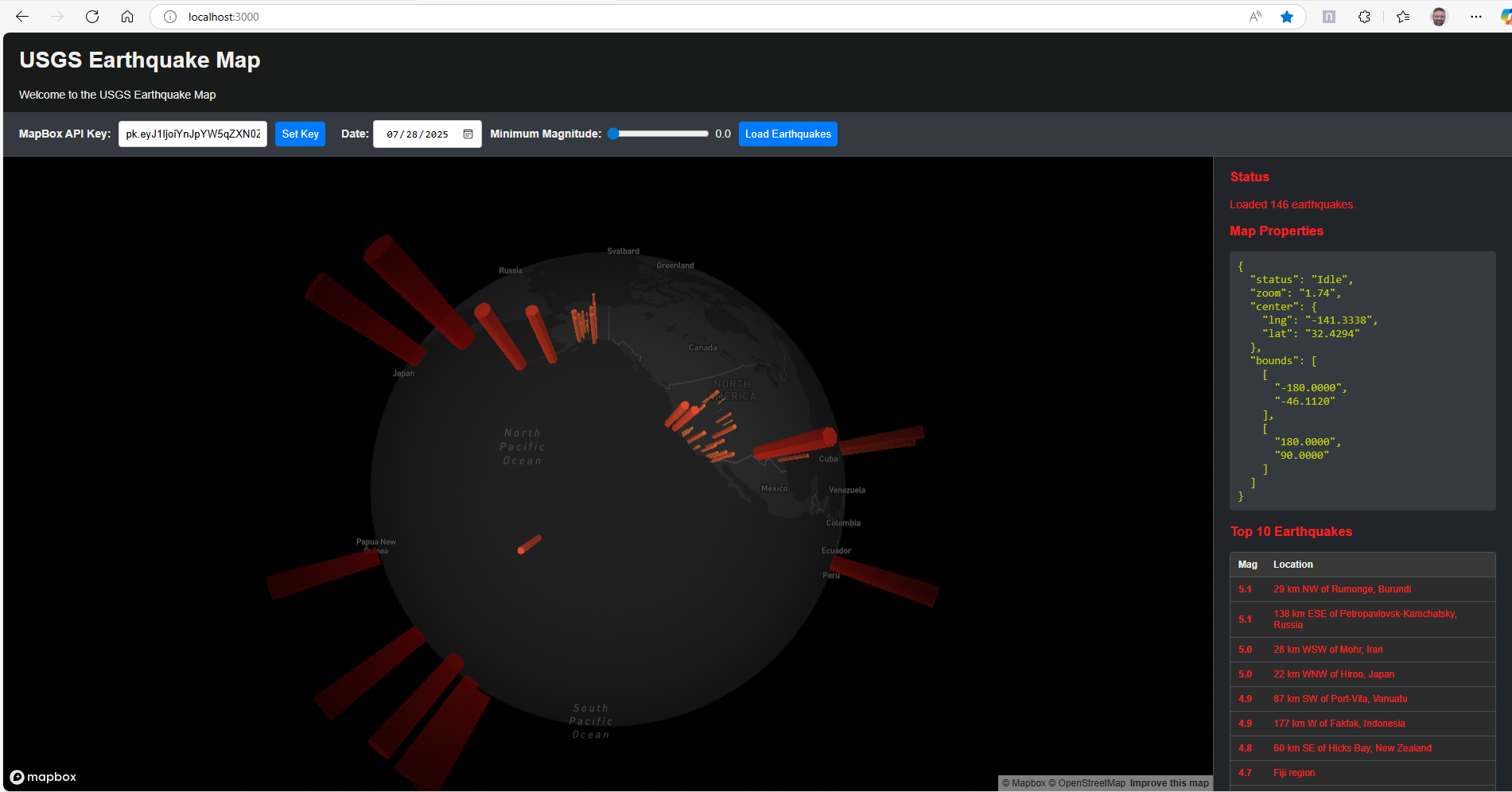Click the Set Key button
This screenshot has width=1512, height=792.
(300, 134)
